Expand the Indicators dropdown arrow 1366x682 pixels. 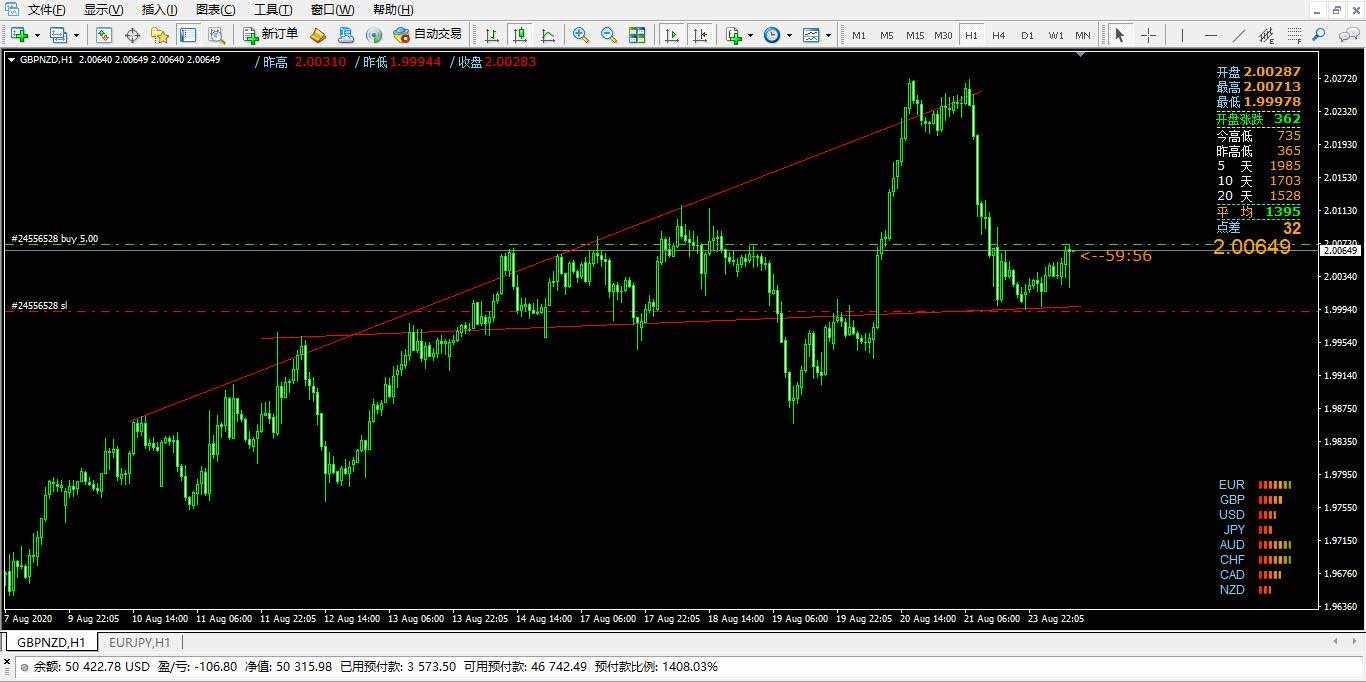click(x=751, y=35)
